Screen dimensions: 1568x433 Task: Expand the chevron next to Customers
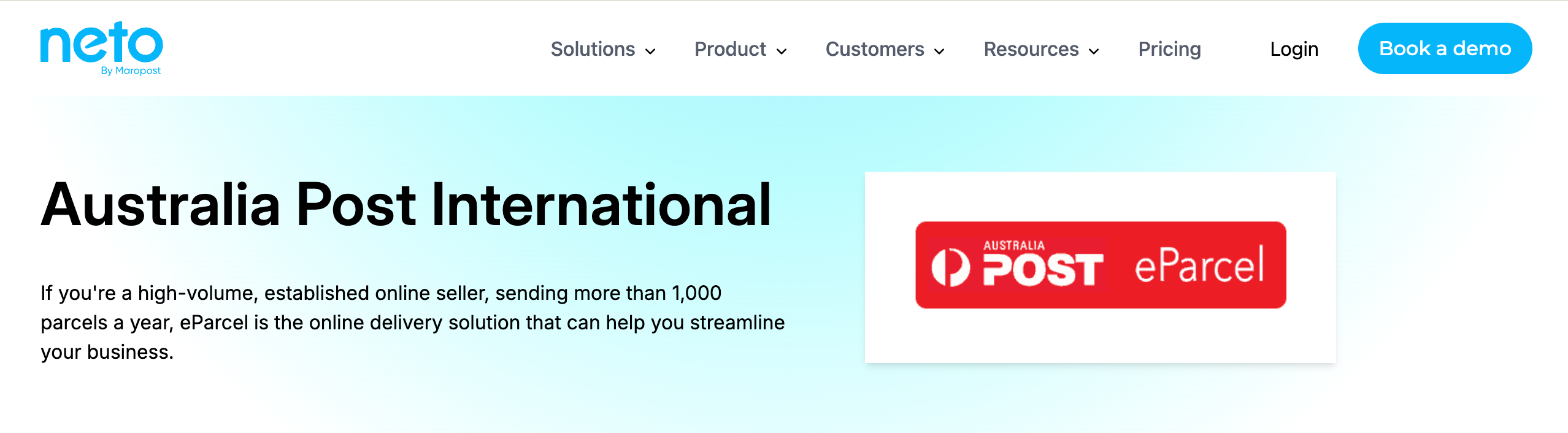(939, 52)
